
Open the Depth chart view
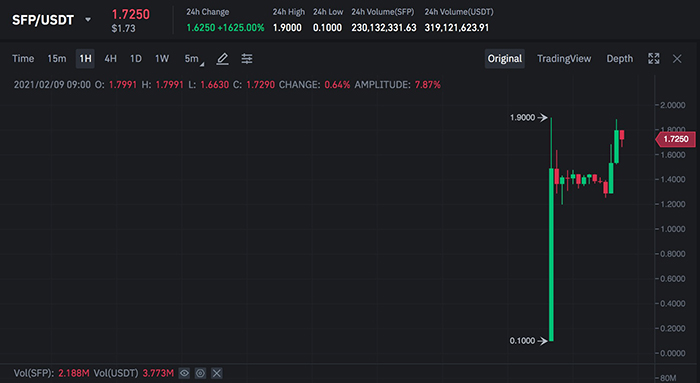click(620, 59)
